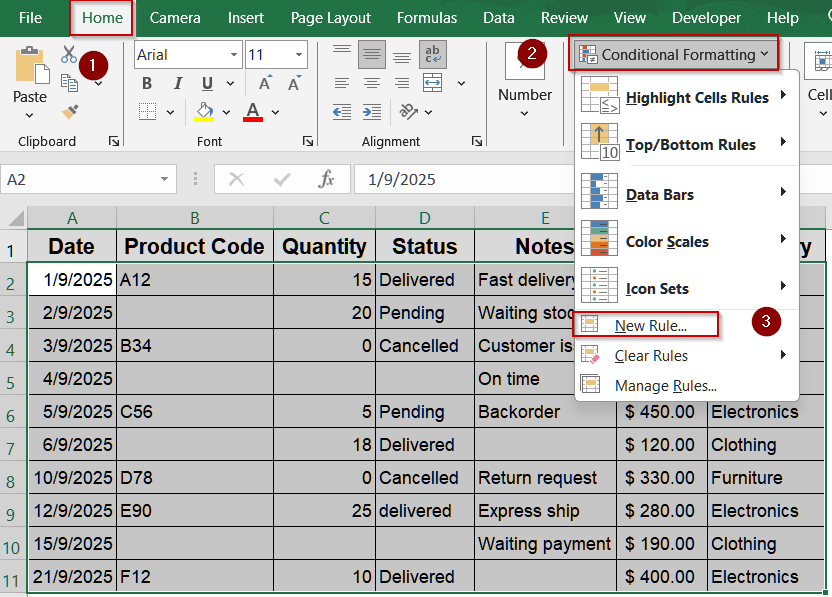Increase font size with larger A icon

tap(265, 83)
